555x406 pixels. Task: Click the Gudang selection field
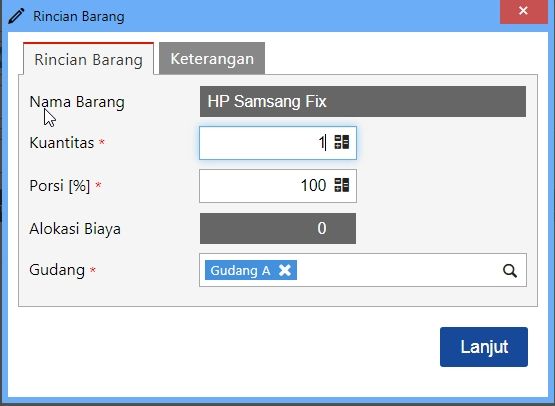[x=363, y=270]
